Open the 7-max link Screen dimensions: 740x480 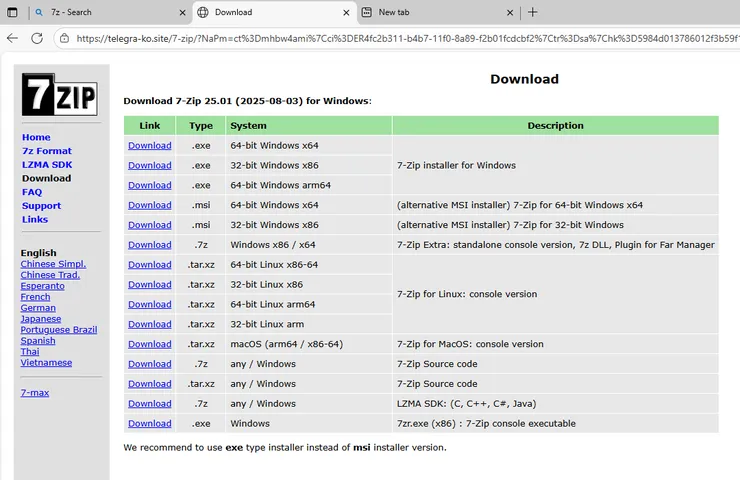point(34,393)
